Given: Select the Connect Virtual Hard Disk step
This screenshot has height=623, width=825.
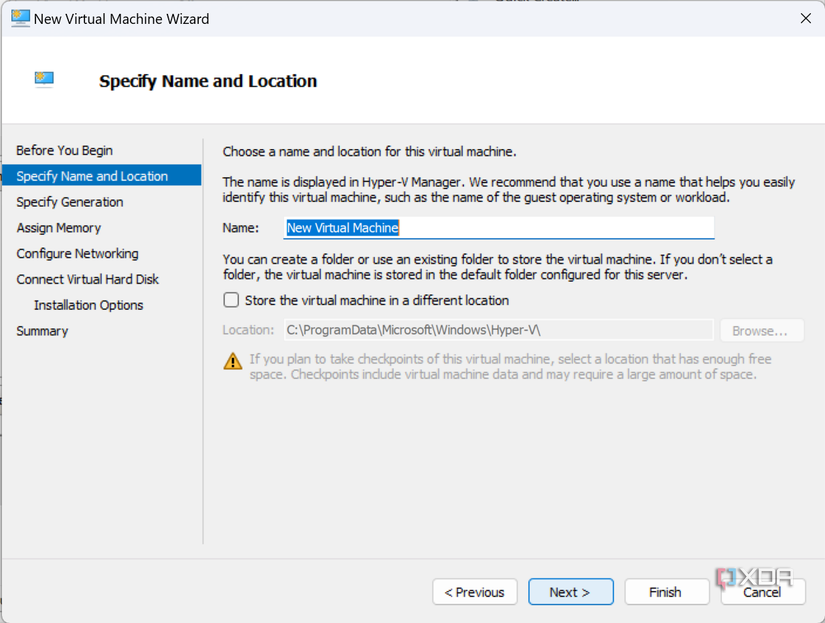Looking at the screenshot, I should point(87,279).
